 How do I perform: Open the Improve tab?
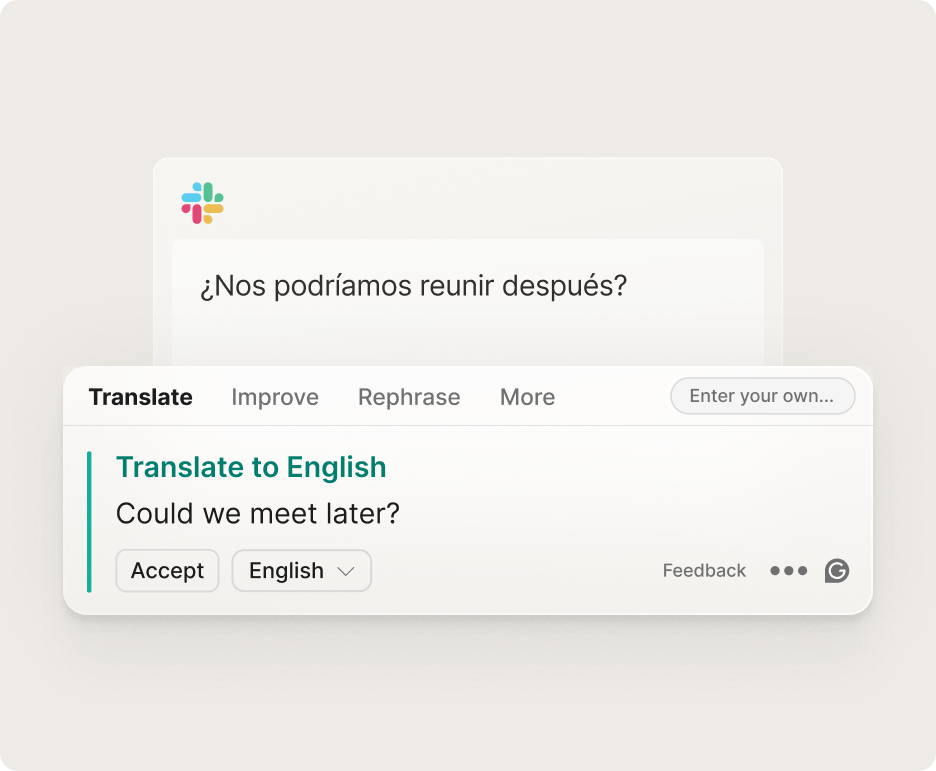point(275,397)
